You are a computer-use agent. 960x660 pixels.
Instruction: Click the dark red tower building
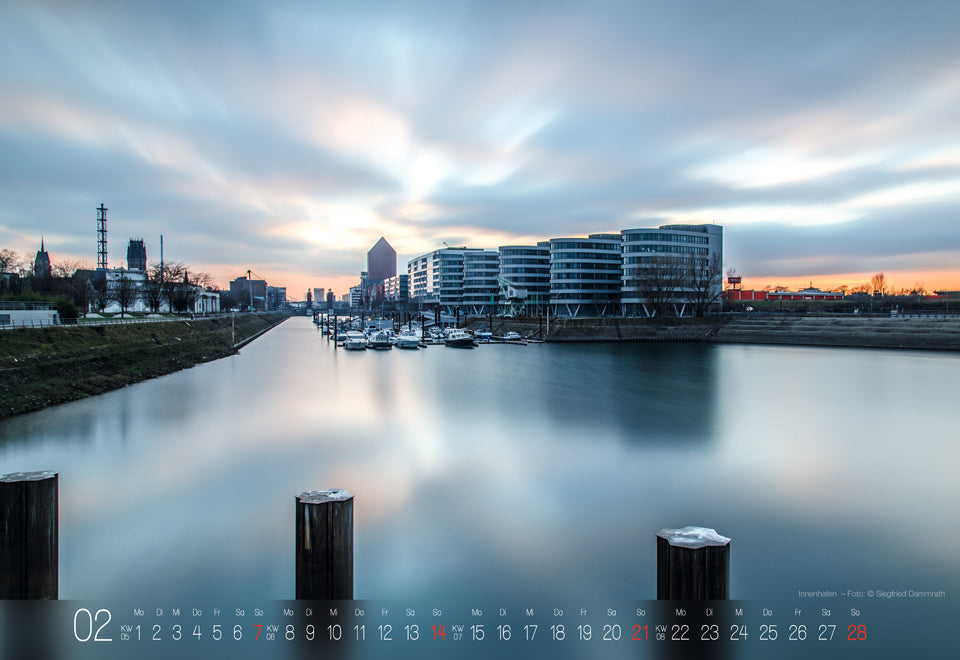coord(381,260)
